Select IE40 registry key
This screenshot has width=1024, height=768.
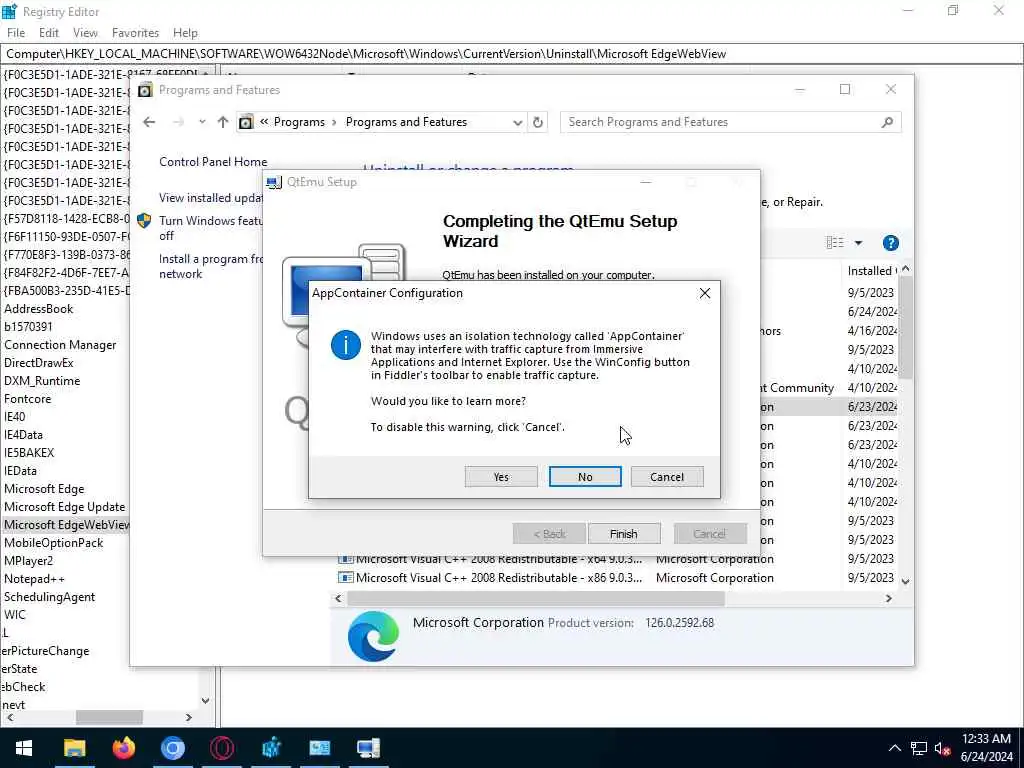point(14,417)
